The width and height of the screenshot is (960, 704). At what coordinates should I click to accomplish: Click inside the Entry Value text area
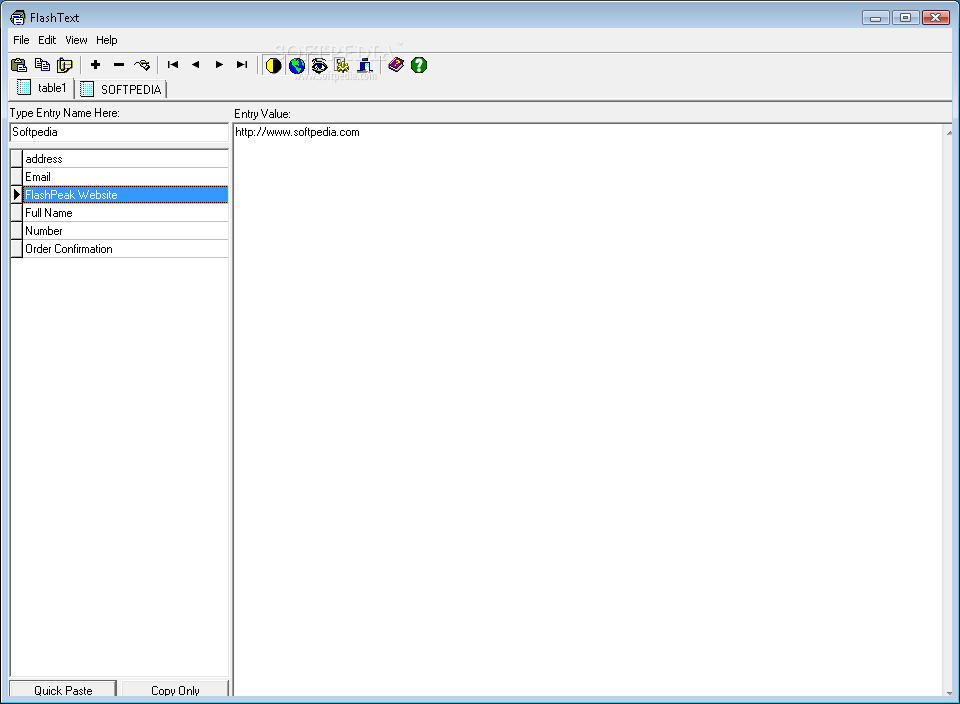click(x=588, y=409)
